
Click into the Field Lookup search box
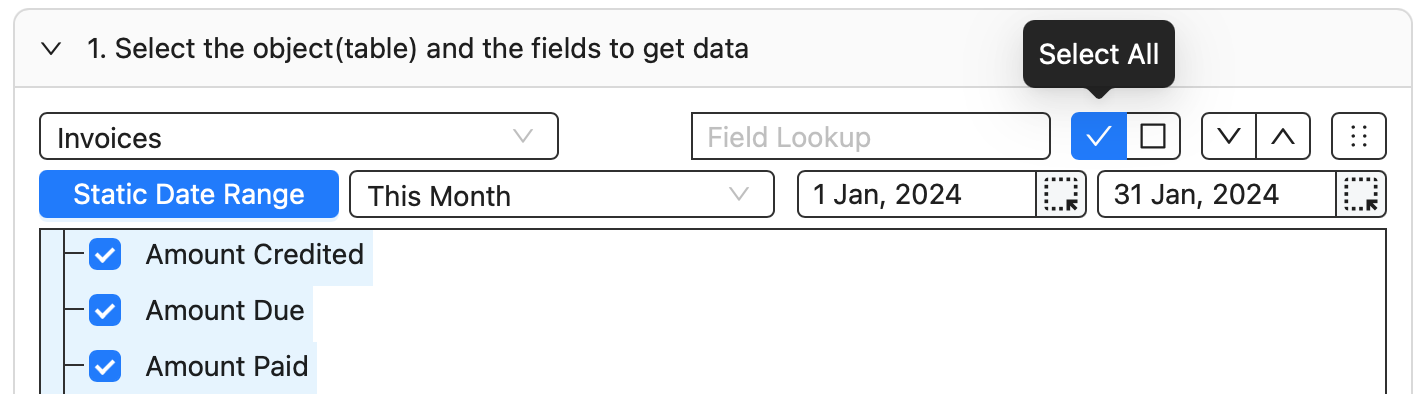coord(871,136)
